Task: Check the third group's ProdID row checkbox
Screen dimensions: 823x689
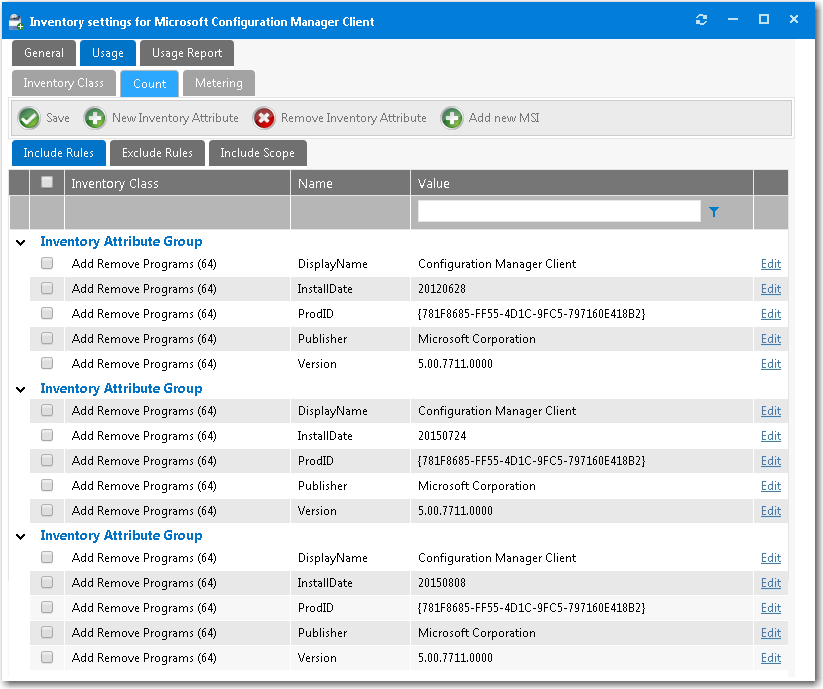Action: 47,607
